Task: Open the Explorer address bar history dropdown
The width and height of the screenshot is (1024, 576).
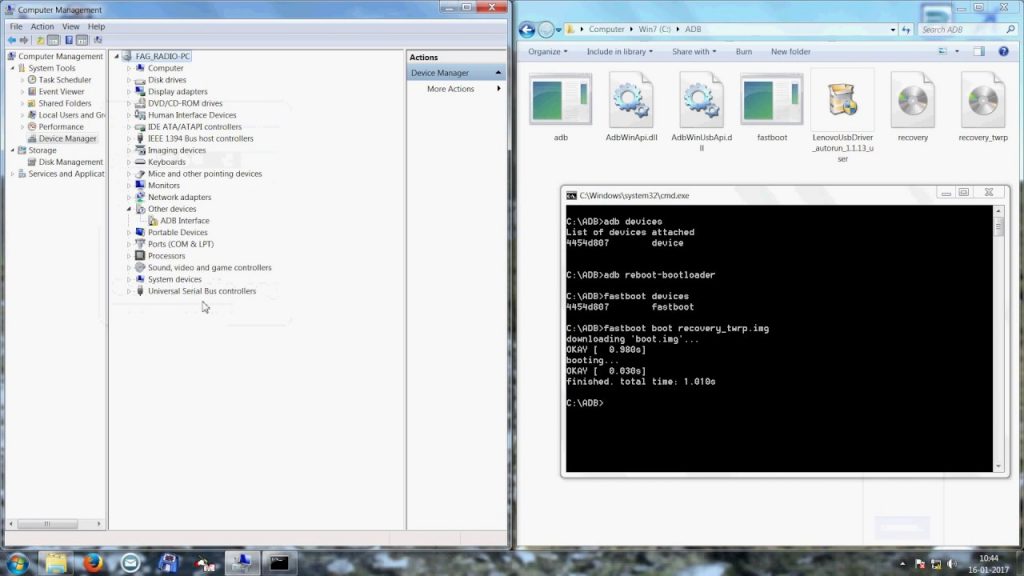Action: (x=893, y=29)
